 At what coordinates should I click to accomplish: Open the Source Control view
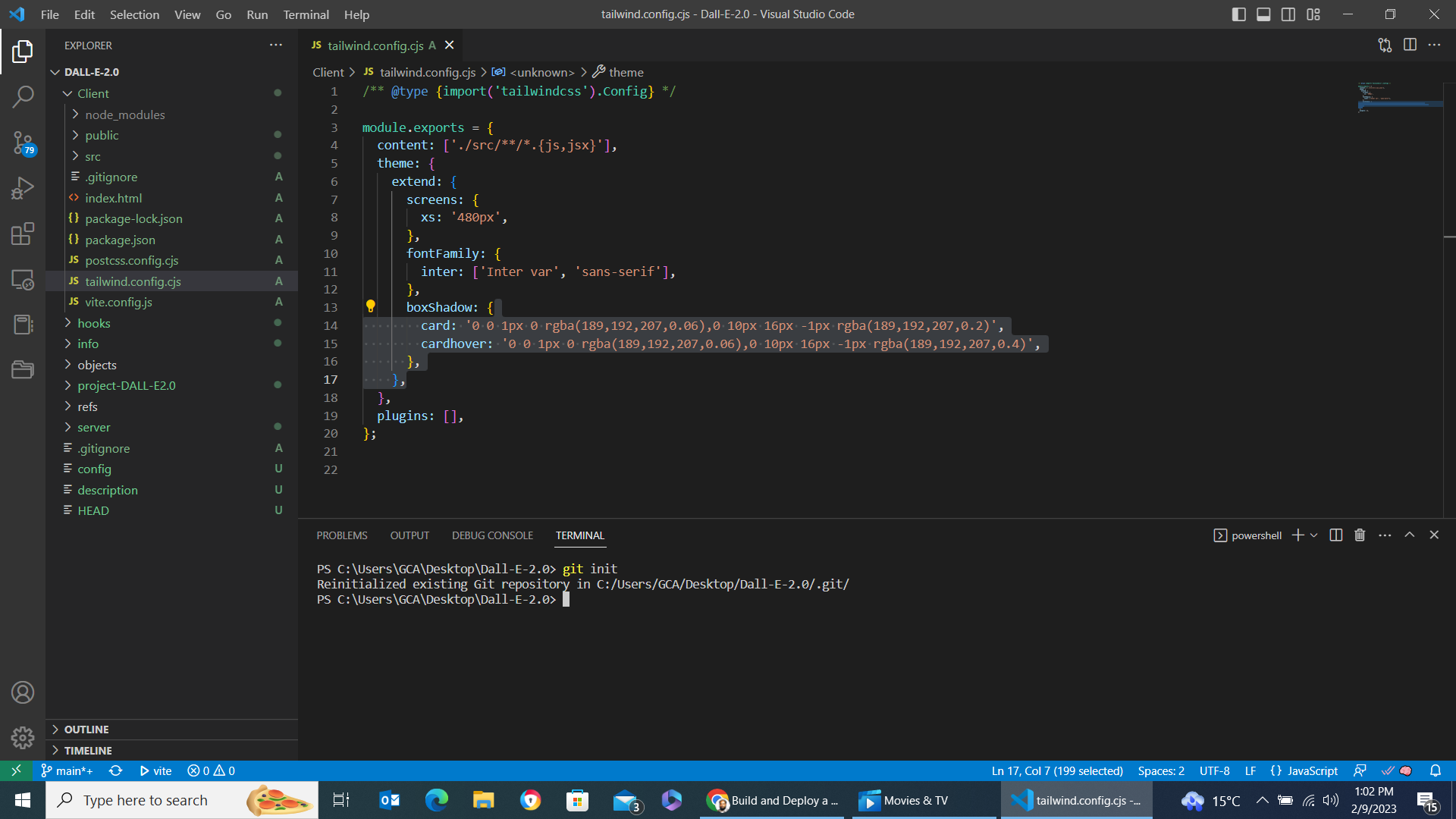[x=23, y=143]
